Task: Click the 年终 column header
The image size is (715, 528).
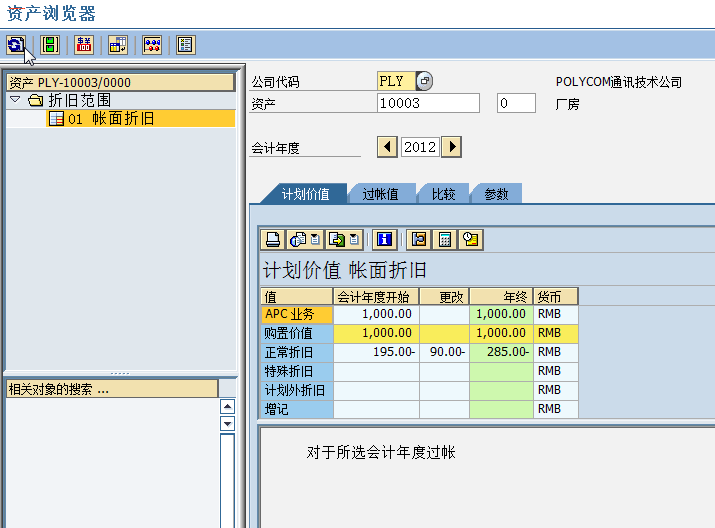Action: point(501,296)
